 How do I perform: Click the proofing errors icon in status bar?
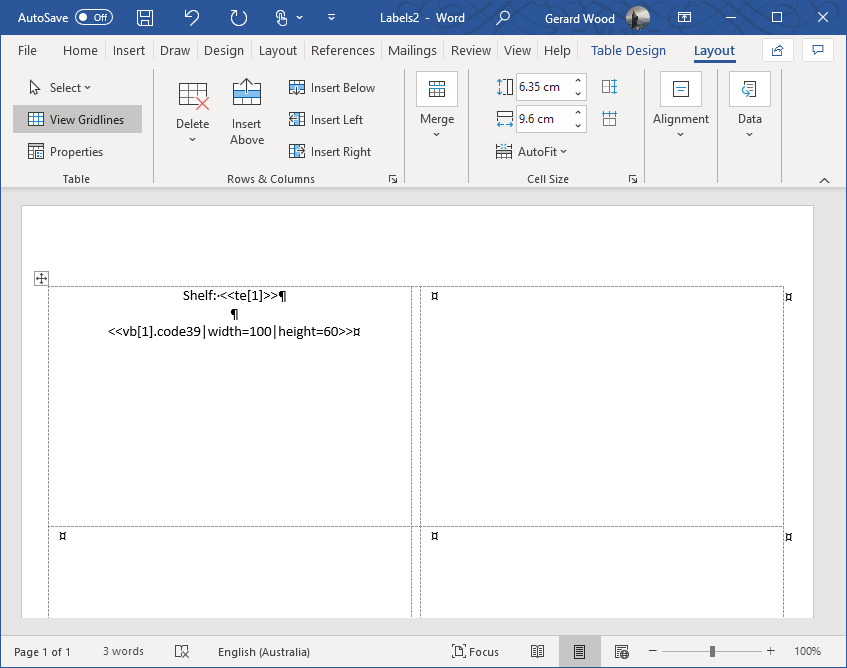point(183,651)
